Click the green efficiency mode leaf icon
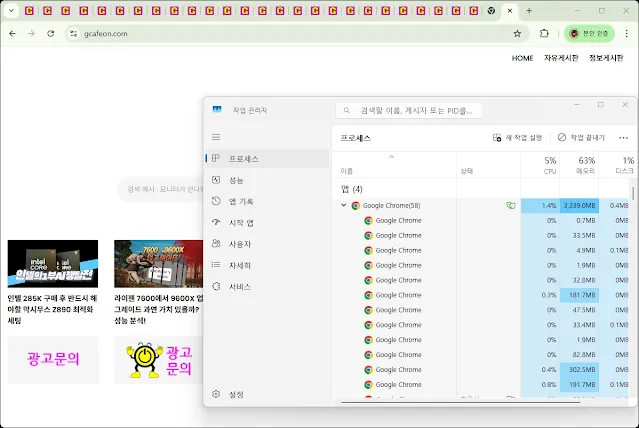Viewport: 639px width, 428px height. pyautogui.click(x=511, y=205)
